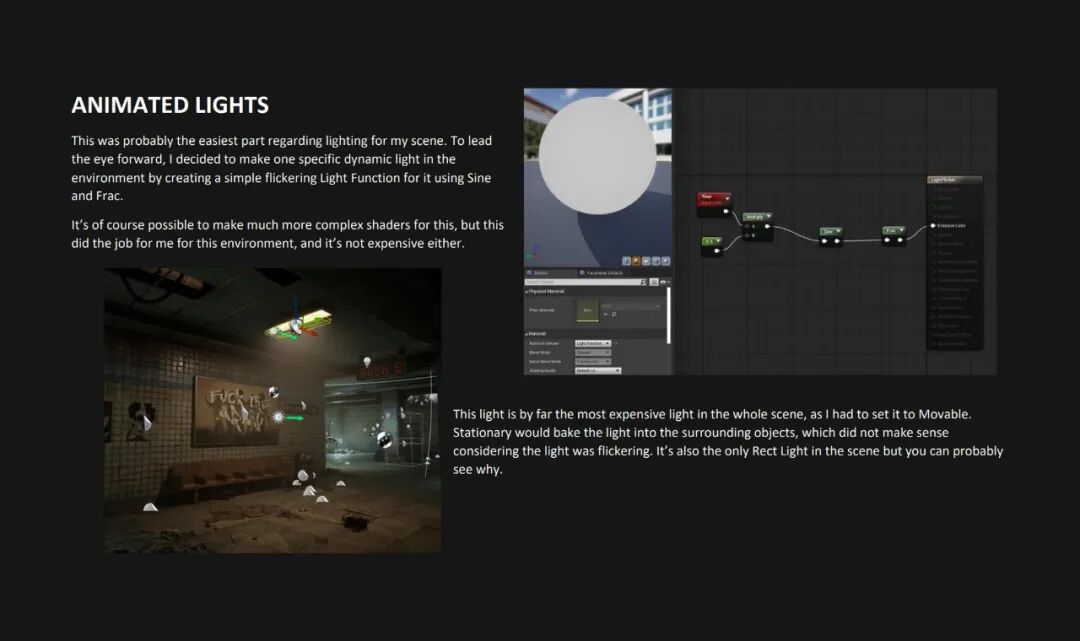The image size is (1080, 641).
Task: Collapse the Frac node arrow
Action: point(901,230)
